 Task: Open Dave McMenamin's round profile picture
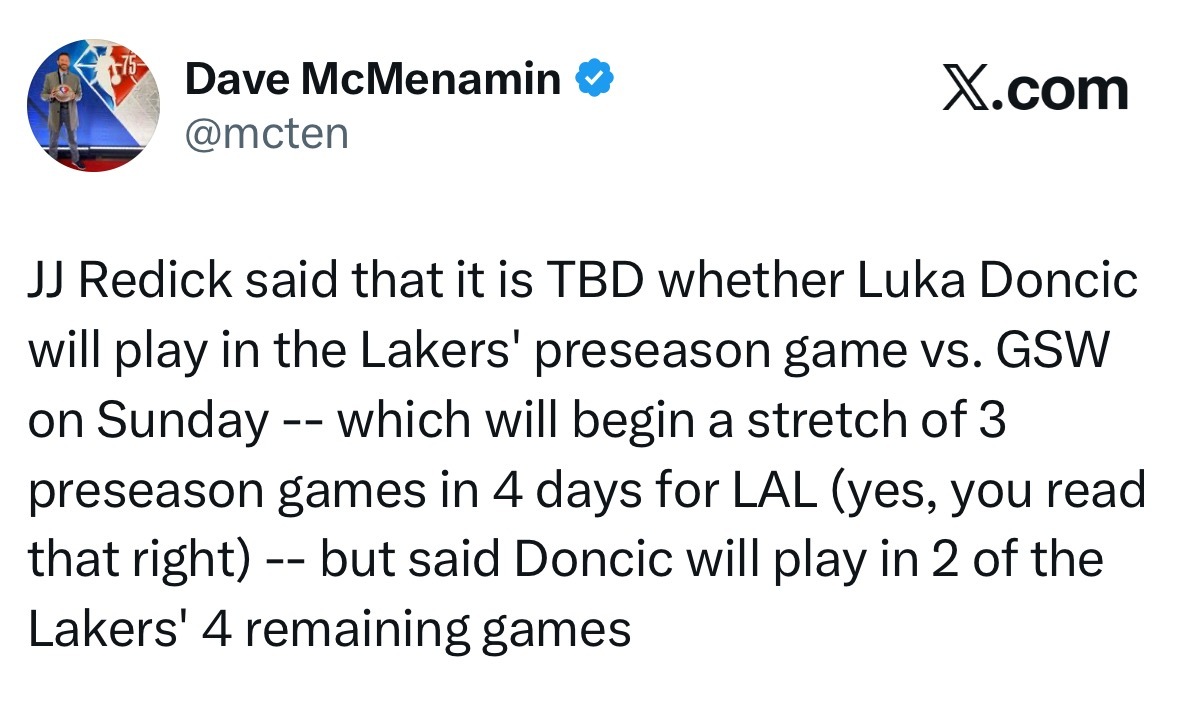point(93,105)
